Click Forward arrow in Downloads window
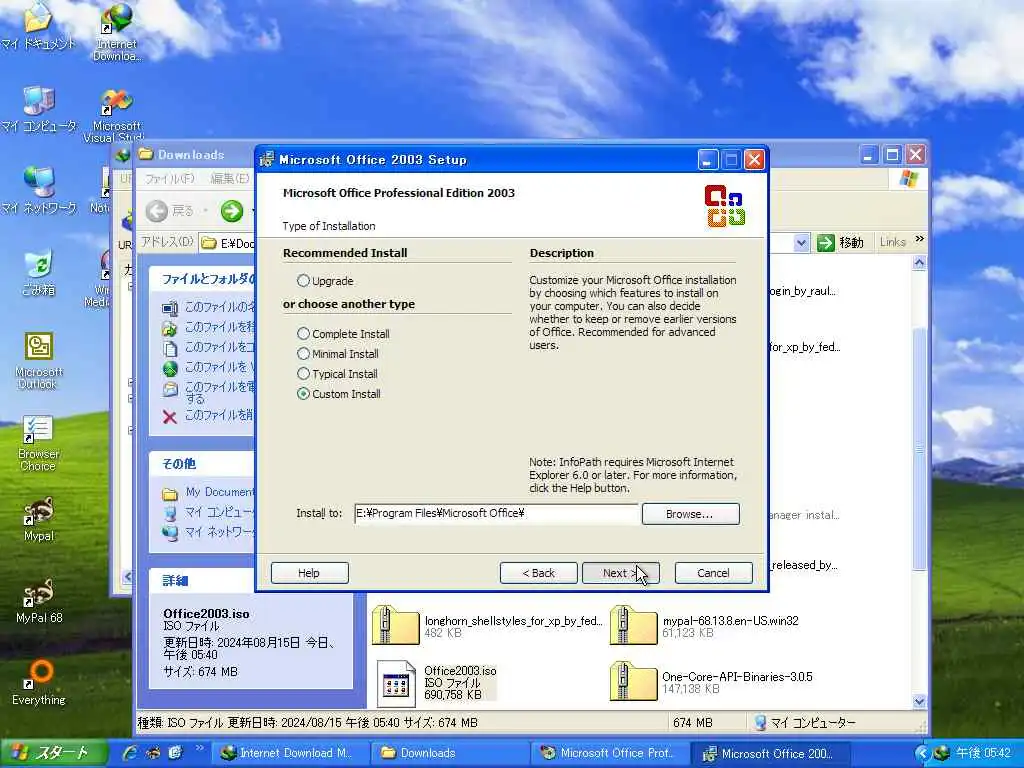This screenshot has height=768, width=1024. 231,210
